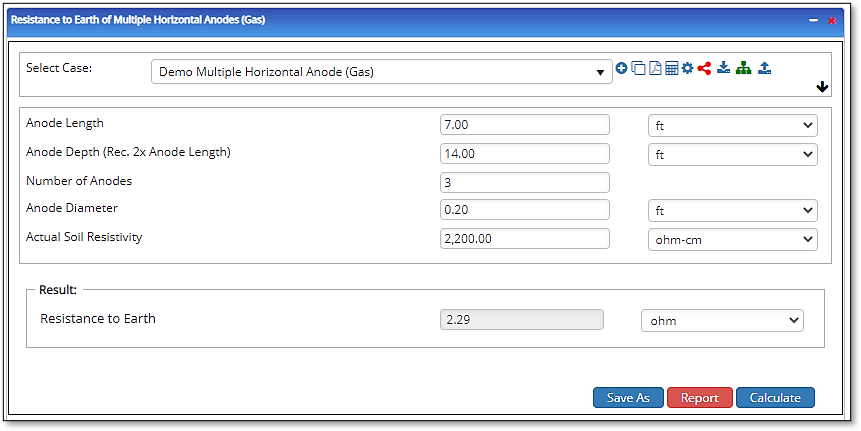Viewport: 861px width, 431px height.
Task: Click the upload icon in the toolbar
Action: point(764,69)
